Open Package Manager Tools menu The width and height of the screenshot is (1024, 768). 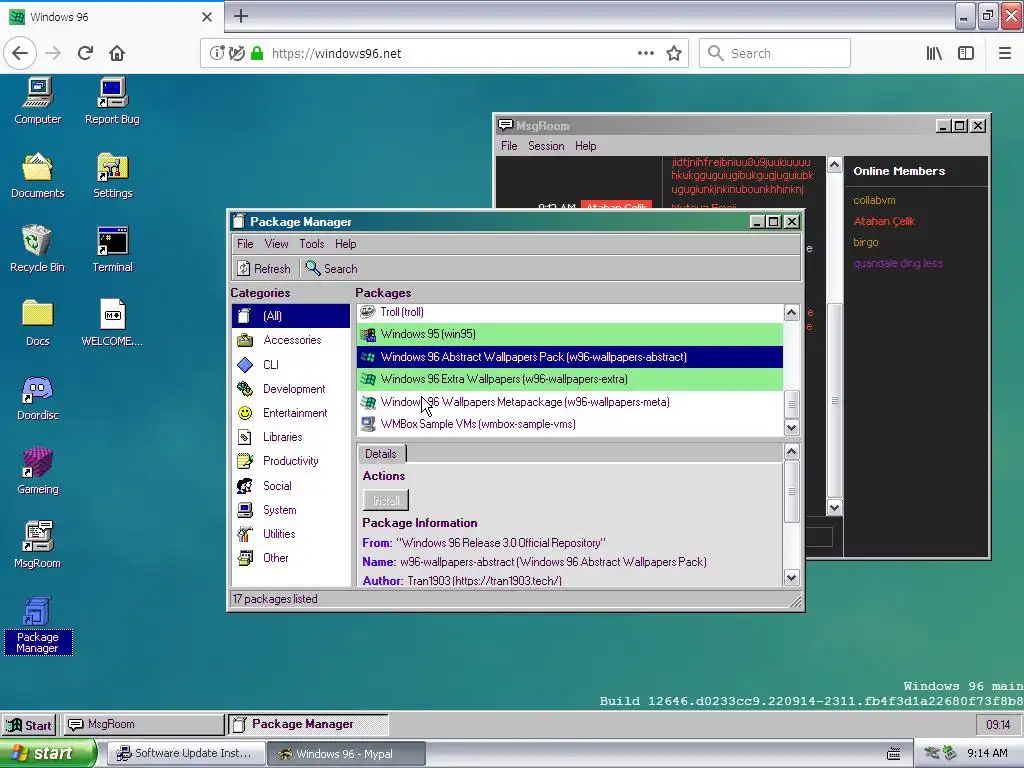312,244
